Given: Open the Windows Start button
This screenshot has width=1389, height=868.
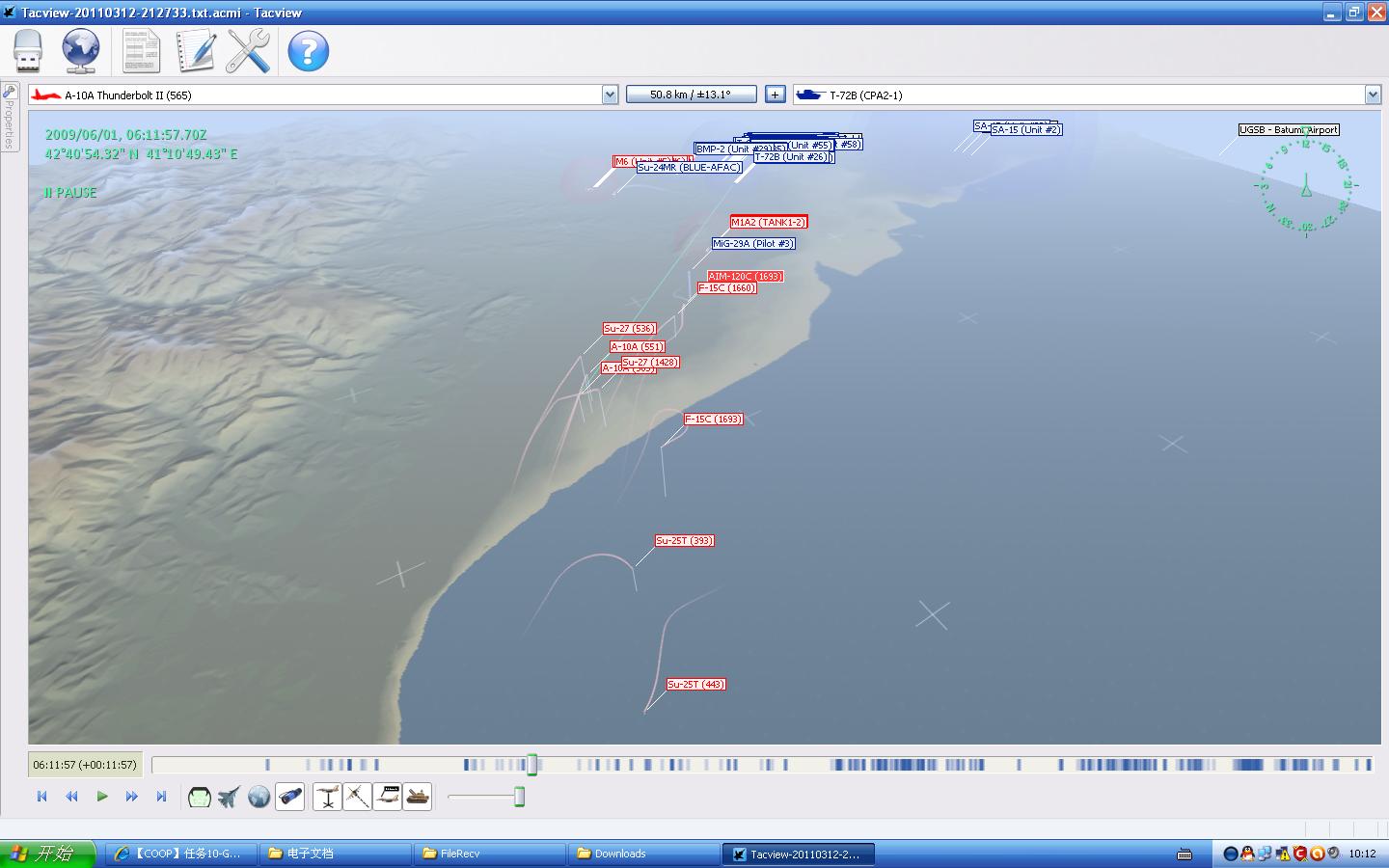Looking at the screenshot, I should (48, 854).
